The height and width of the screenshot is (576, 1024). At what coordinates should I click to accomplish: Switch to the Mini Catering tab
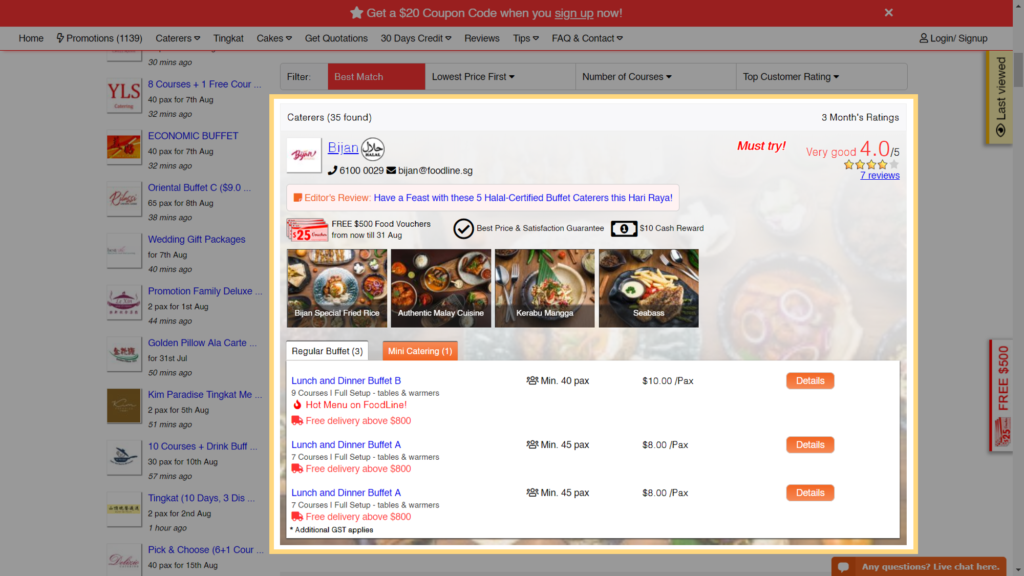(x=420, y=351)
